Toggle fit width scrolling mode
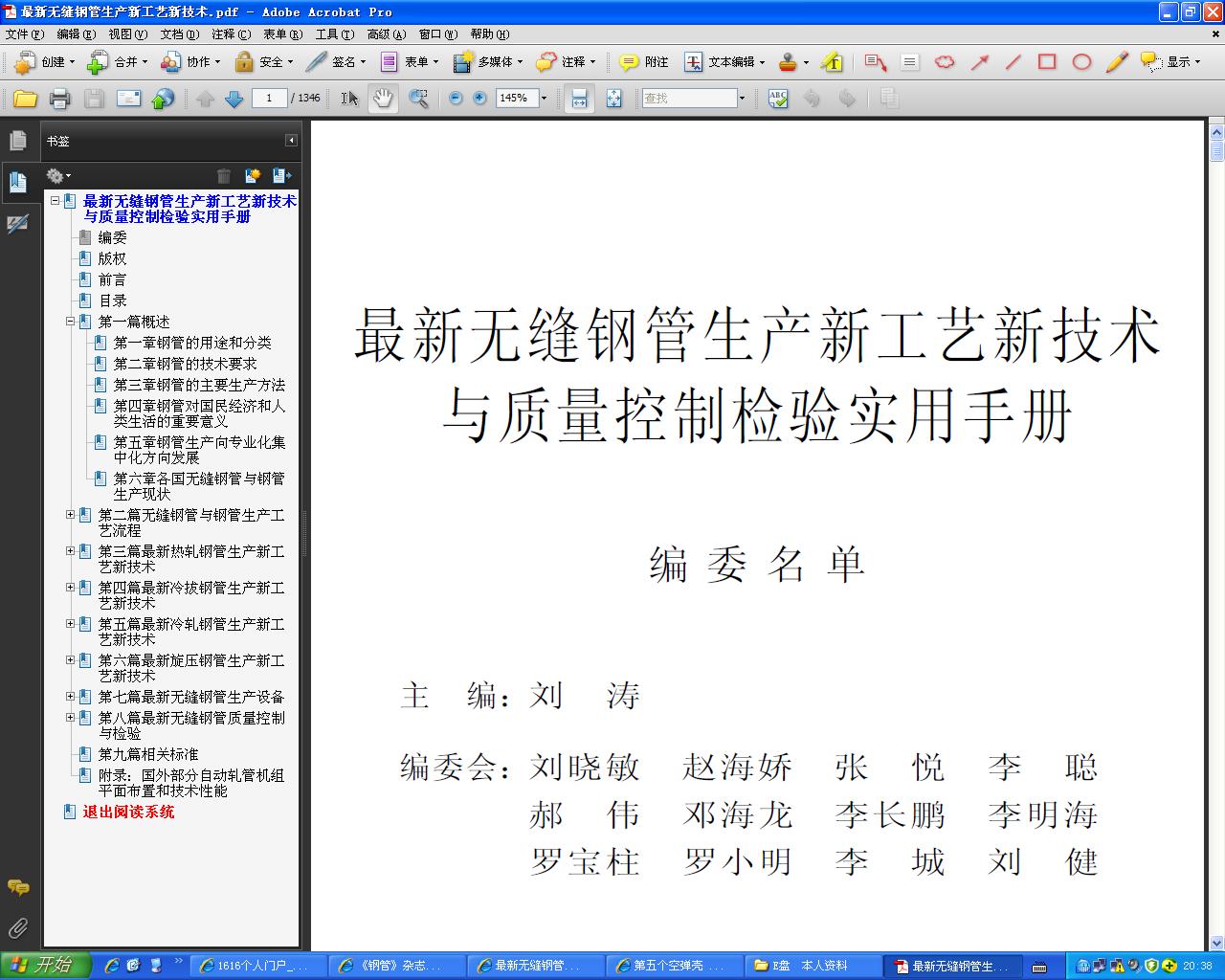The height and width of the screenshot is (980, 1225). click(579, 99)
